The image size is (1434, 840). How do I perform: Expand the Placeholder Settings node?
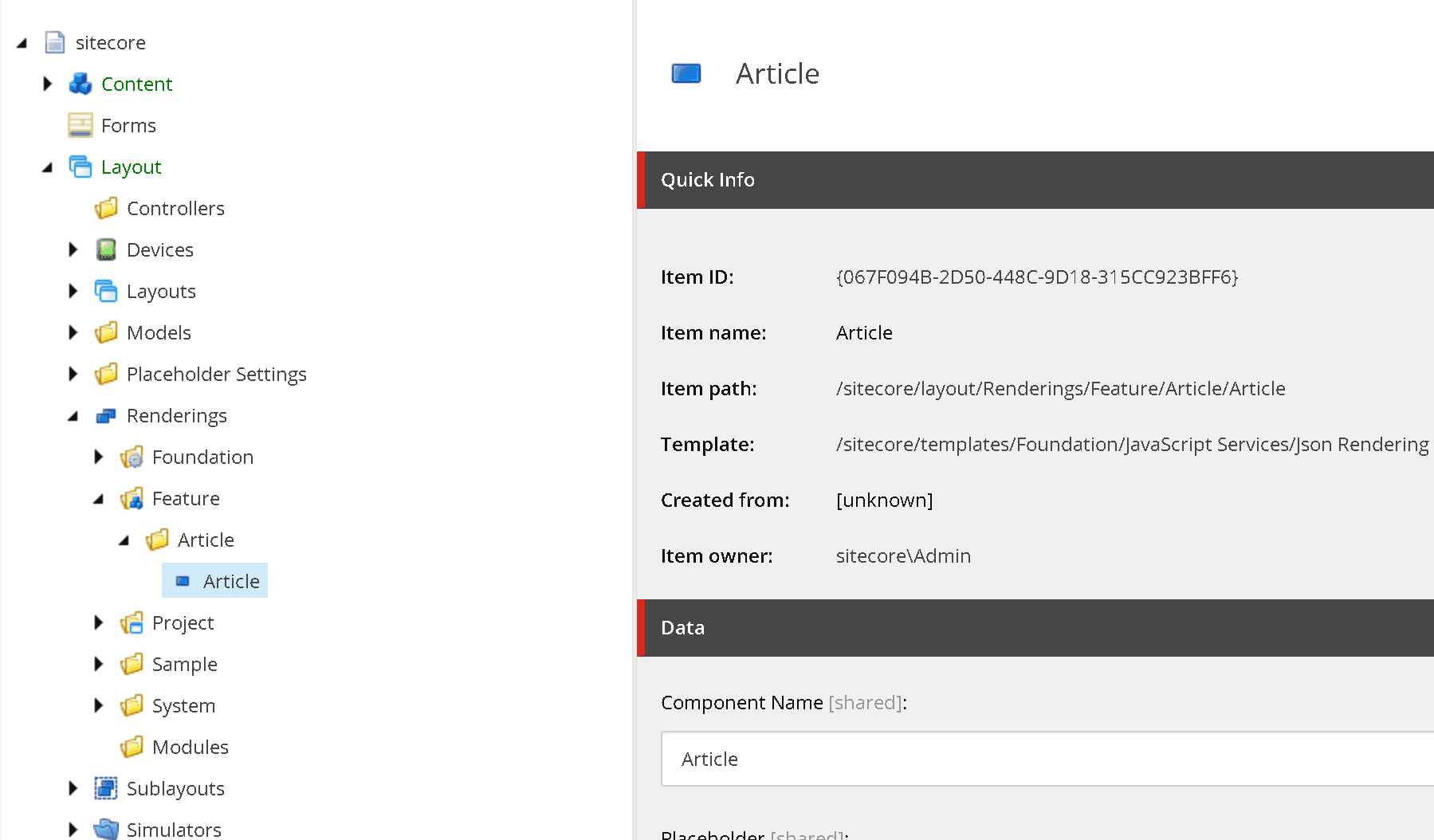coord(73,374)
